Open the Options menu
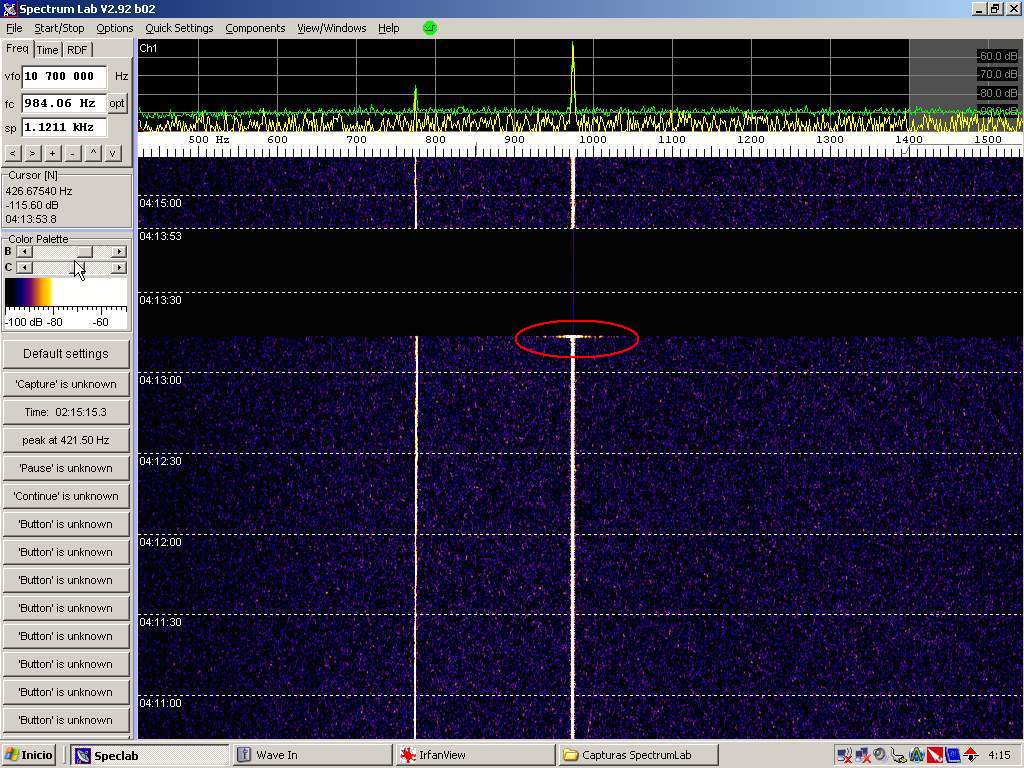This screenshot has height=768, width=1024. click(x=114, y=28)
